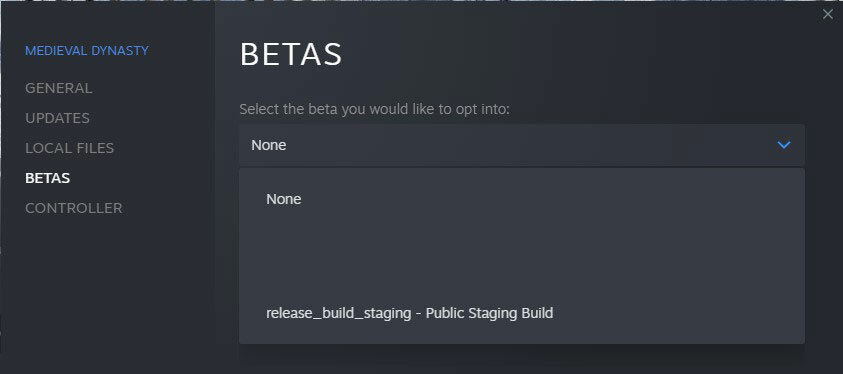This screenshot has width=843, height=374.
Task: Go to the LOCAL FILES tab
Action: tap(69, 148)
